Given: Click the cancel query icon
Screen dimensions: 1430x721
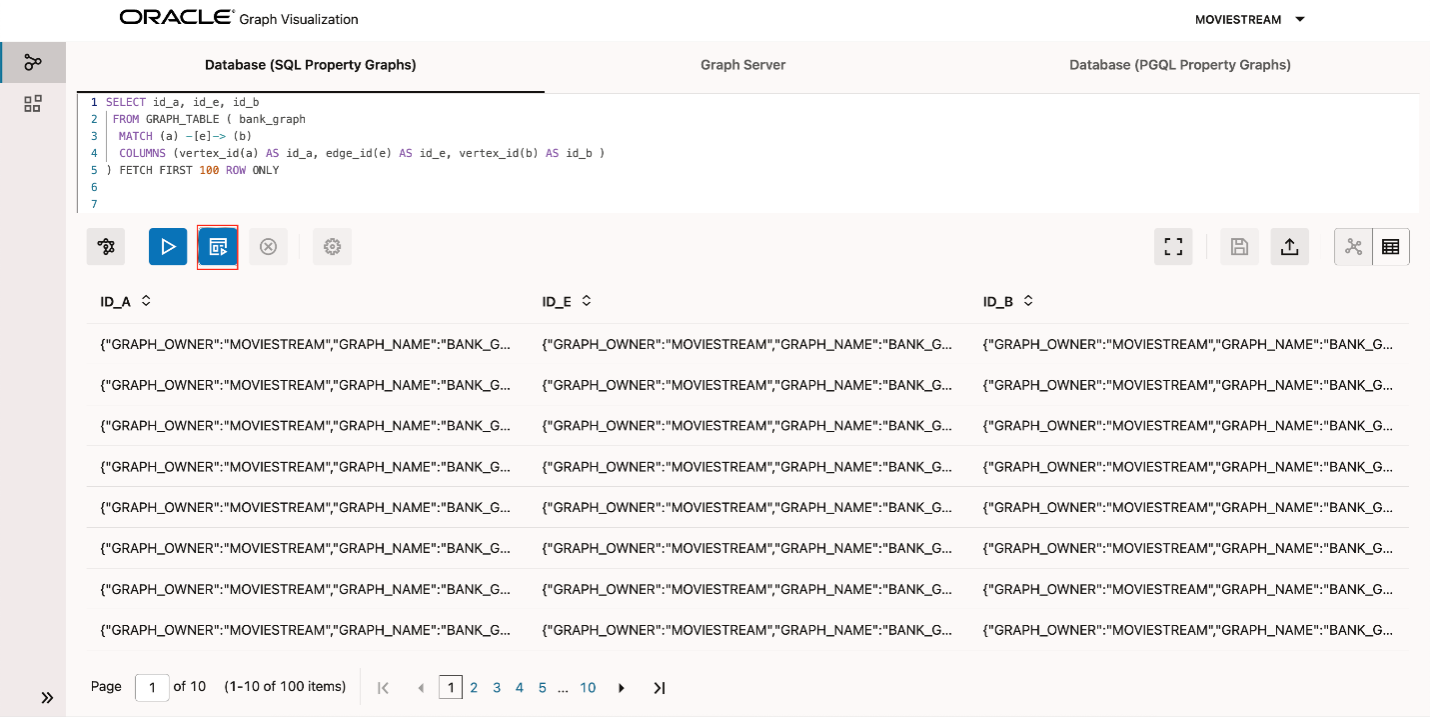Looking at the screenshot, I should click(268, 246).
